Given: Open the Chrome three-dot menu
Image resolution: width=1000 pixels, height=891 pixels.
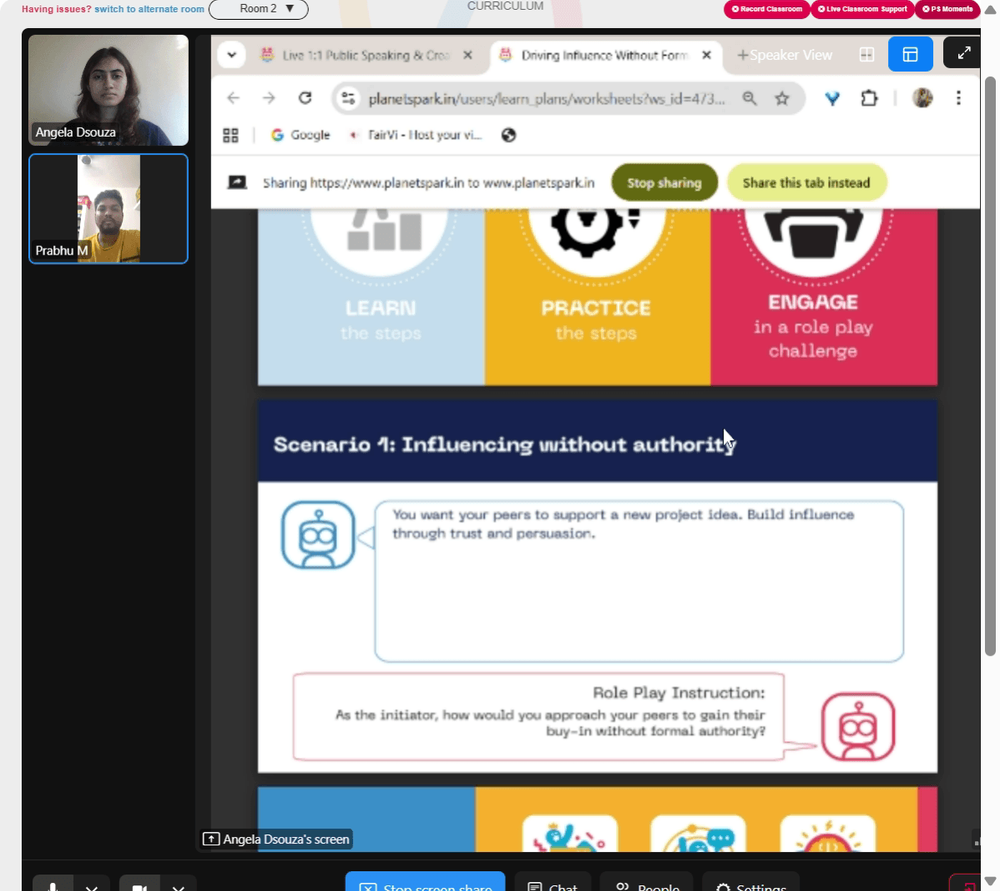Looking at the screenshot, I should click(958, 98).
